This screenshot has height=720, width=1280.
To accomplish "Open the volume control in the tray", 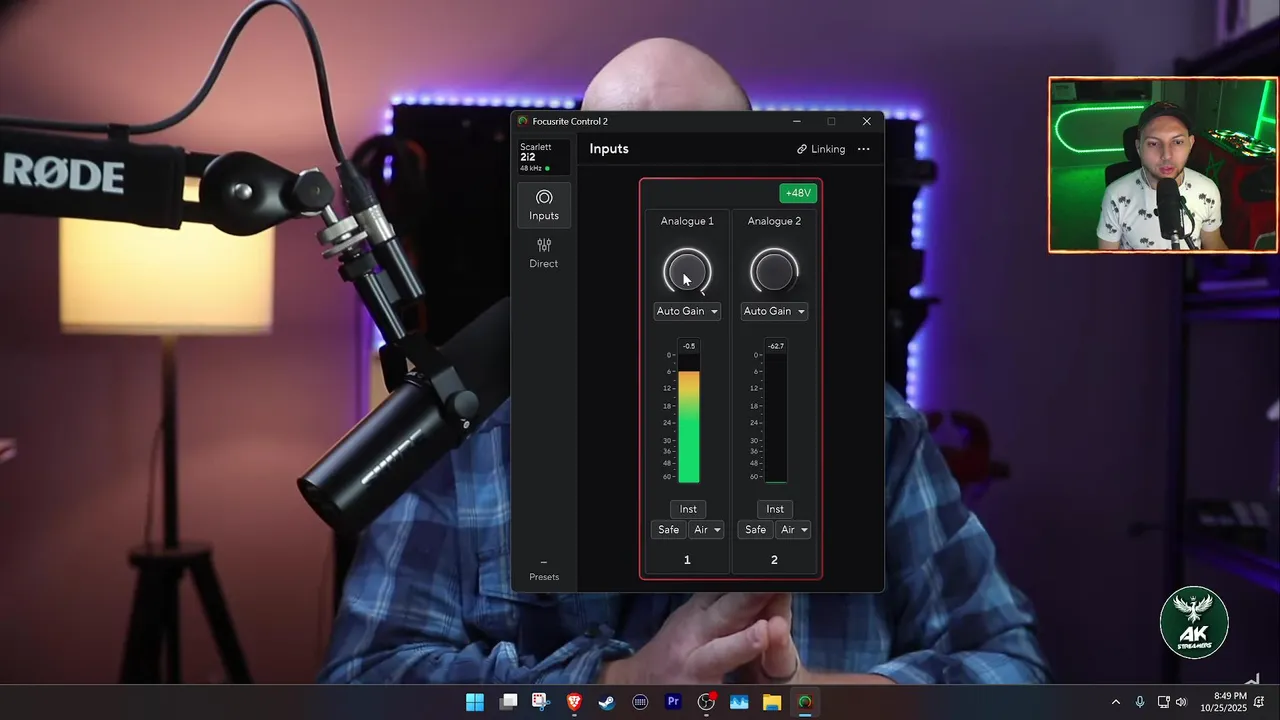I will pos(1181,702).
